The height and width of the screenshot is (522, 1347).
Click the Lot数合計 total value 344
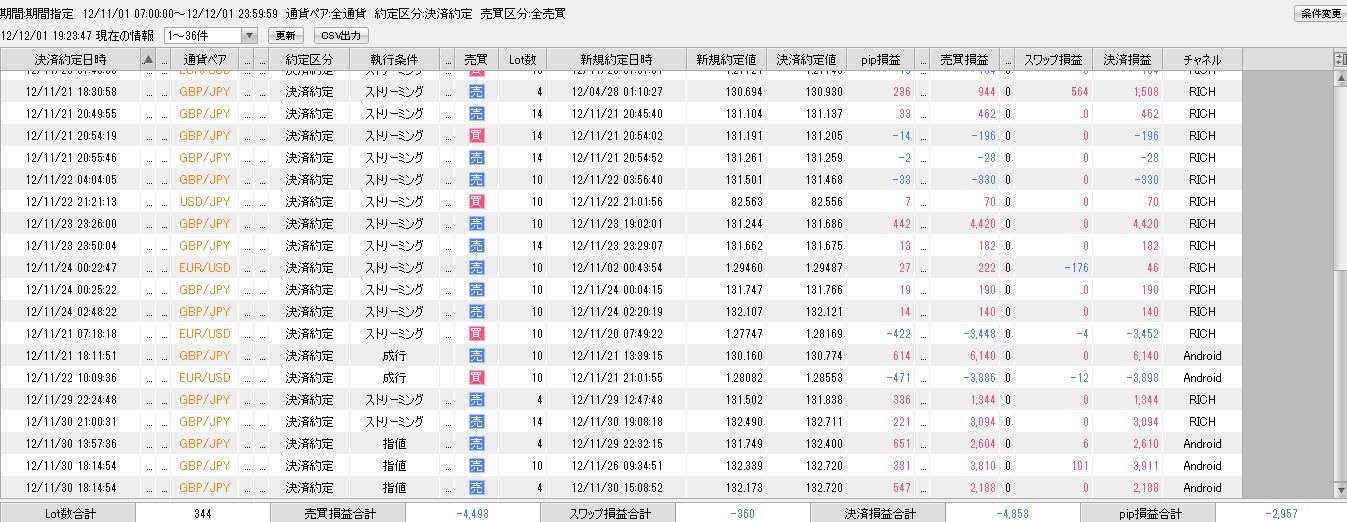203,512
